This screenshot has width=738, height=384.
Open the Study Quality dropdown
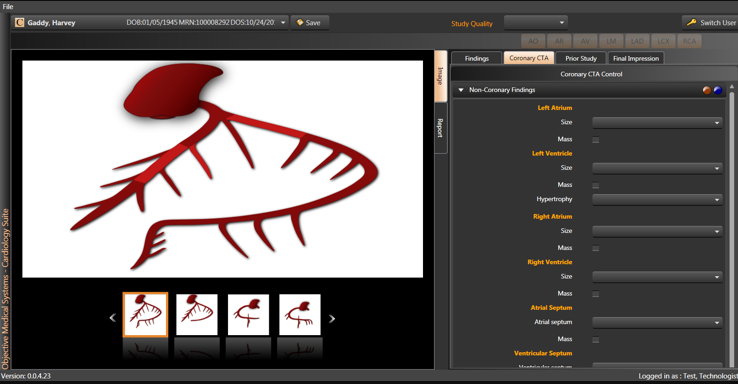click(536, 23)
